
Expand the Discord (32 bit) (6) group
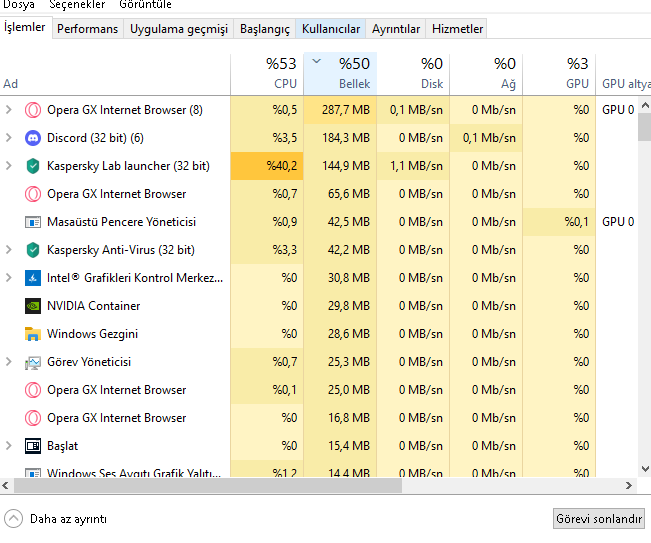tap(8, 138)
